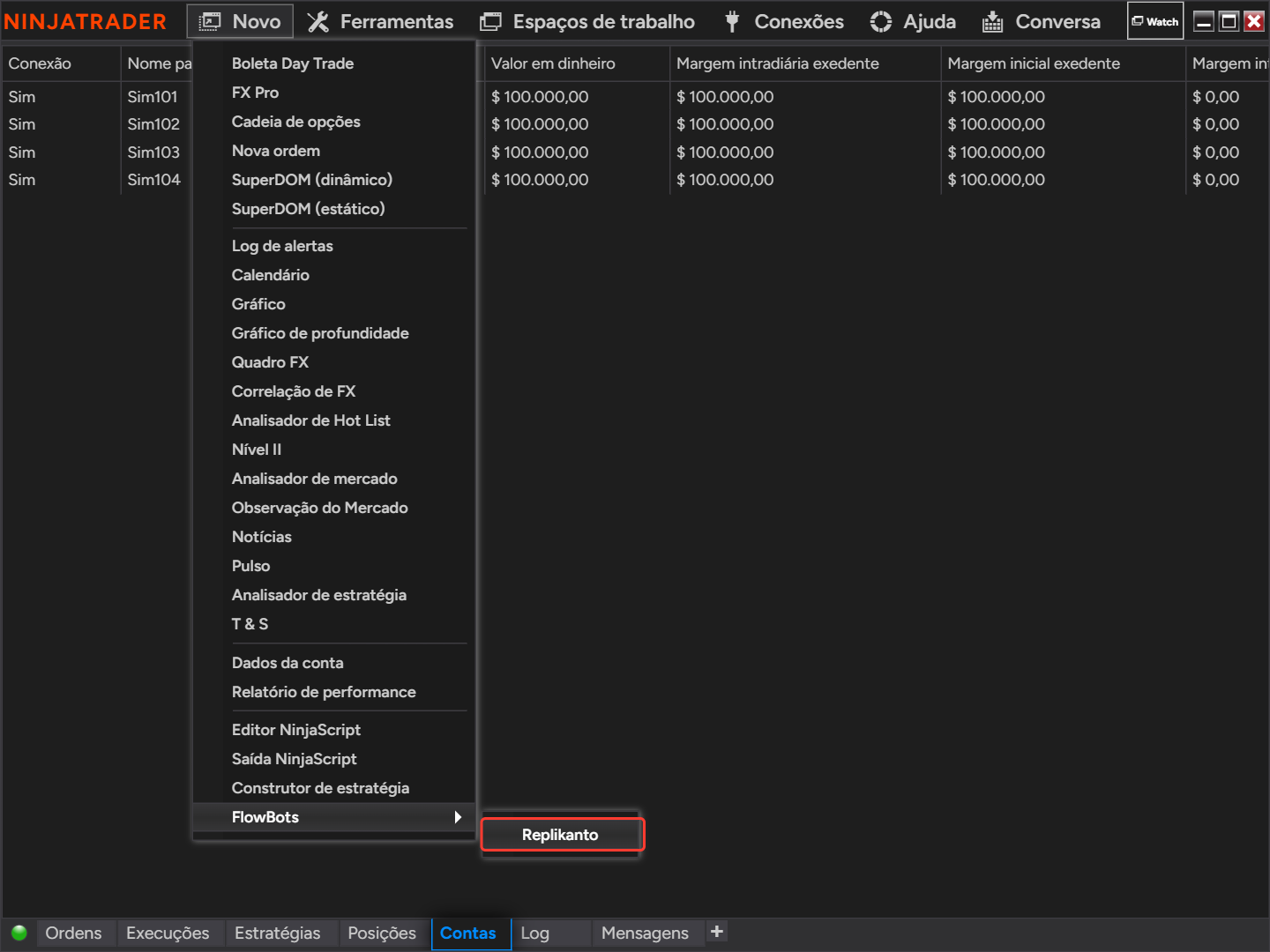Expand the FlowBots submenu arrow

tap(458, 817)
